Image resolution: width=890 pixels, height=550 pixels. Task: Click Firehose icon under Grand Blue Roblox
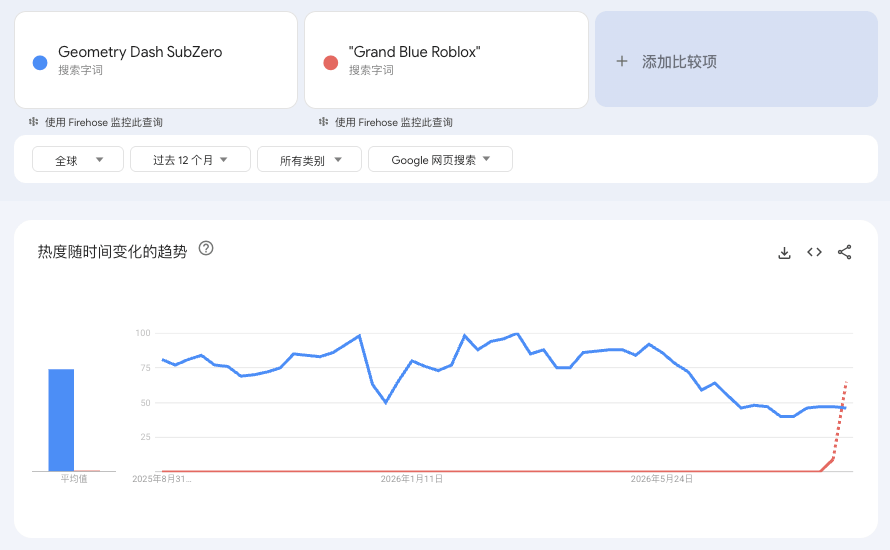324,121
